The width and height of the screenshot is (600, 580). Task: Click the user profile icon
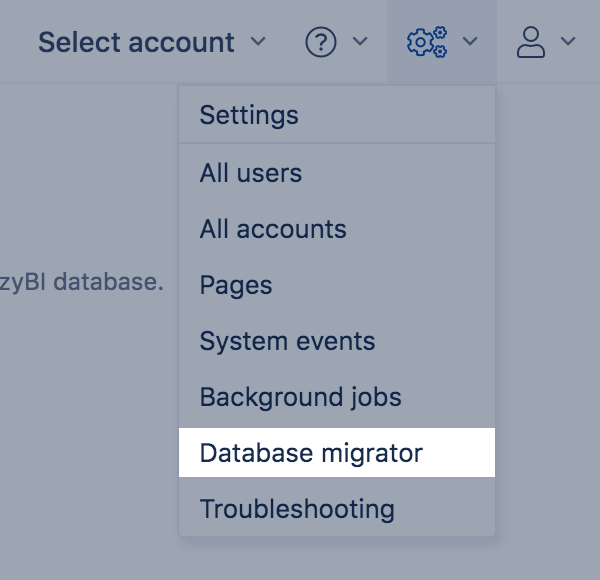tap(530, 42)
